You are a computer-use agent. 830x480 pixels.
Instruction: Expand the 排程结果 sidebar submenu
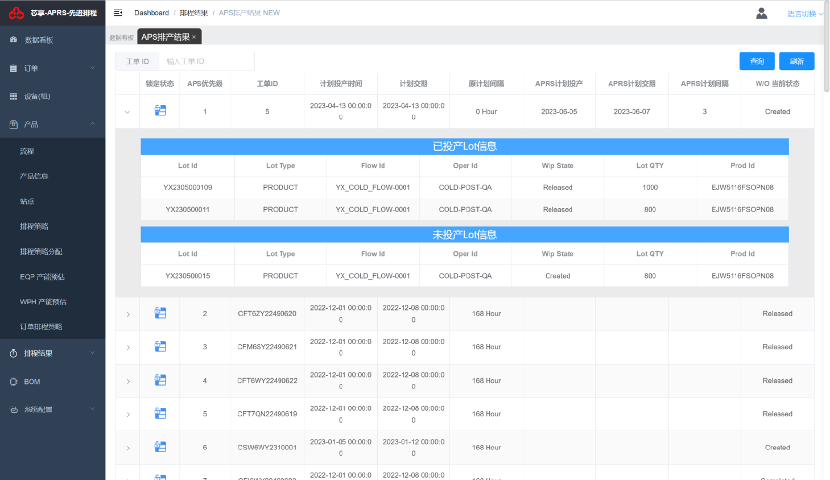click(93, 353)
